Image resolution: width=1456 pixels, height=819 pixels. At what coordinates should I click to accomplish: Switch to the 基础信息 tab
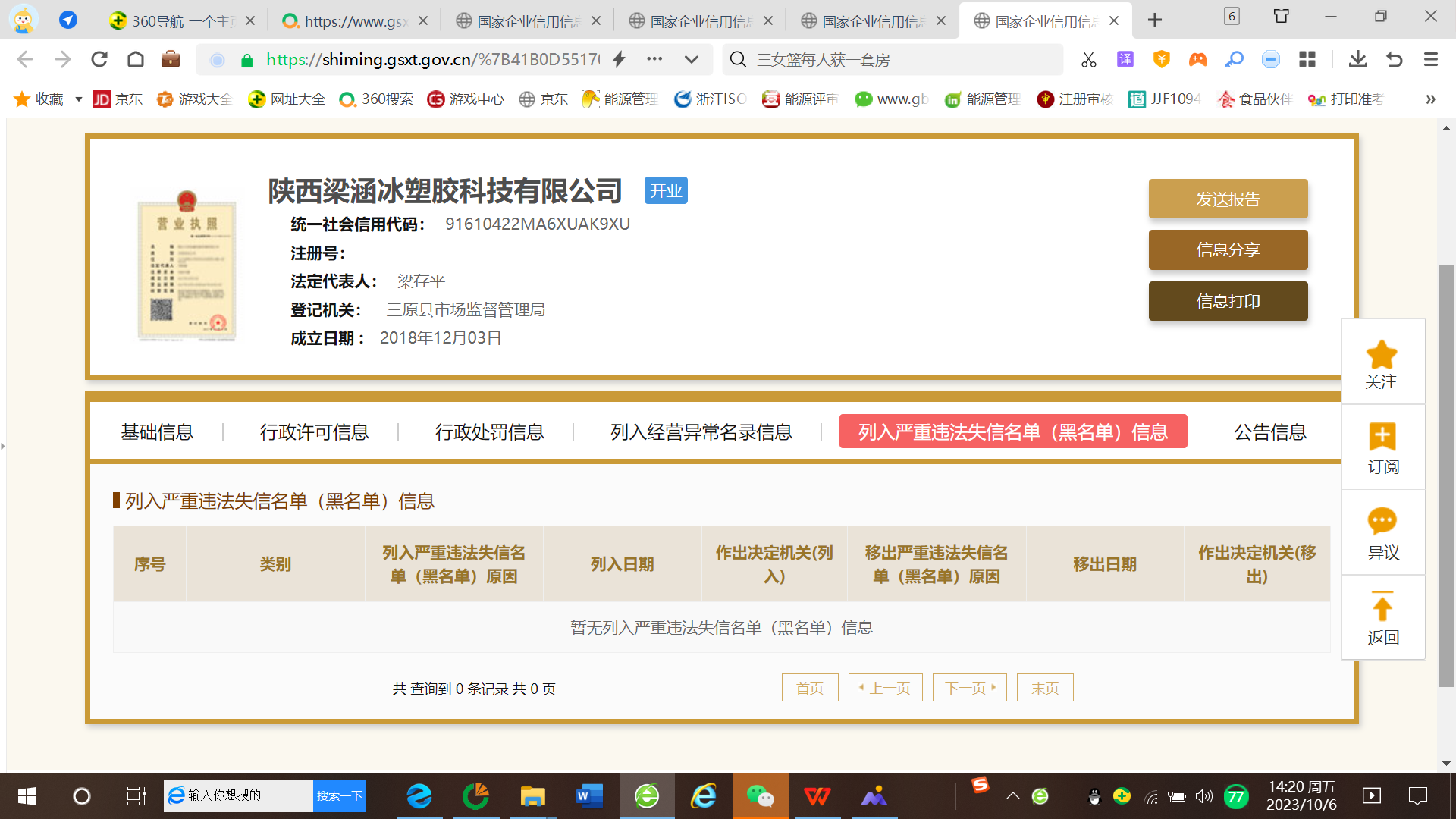(x=157, y=432)
